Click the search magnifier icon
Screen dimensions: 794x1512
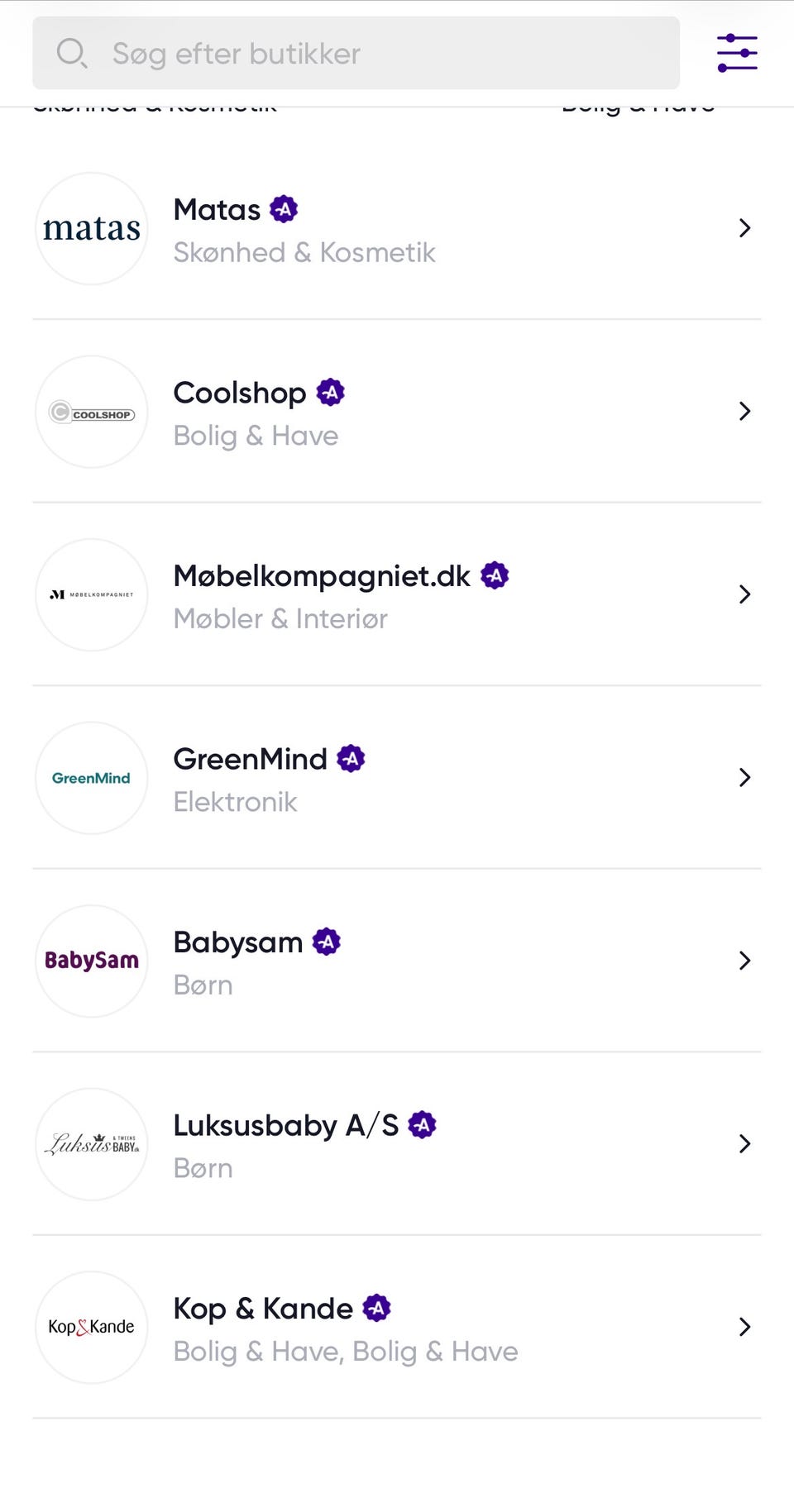pos(71,53)
